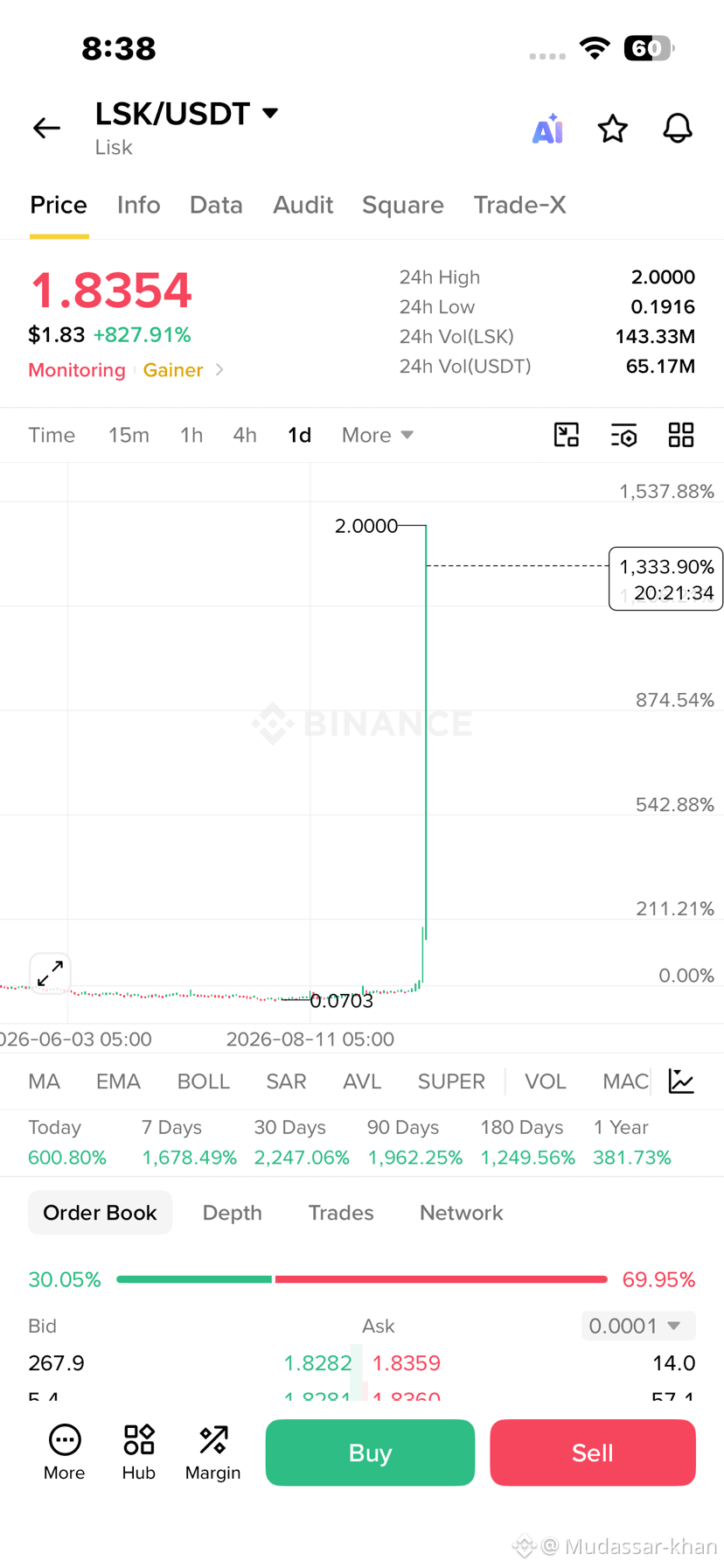The height and width of the screenshot is (1568, 724).
Task: Expand chart to fullscreen
Action: [50, 973]
